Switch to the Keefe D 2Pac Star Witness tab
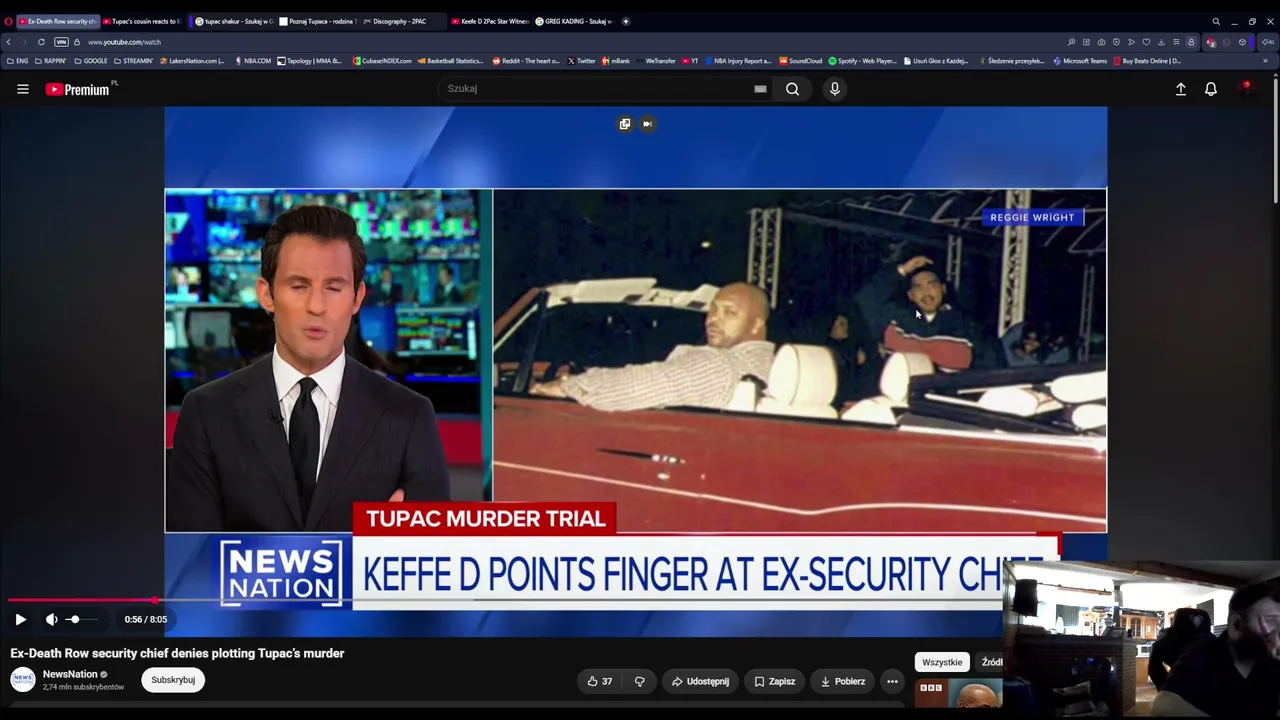 489,21
